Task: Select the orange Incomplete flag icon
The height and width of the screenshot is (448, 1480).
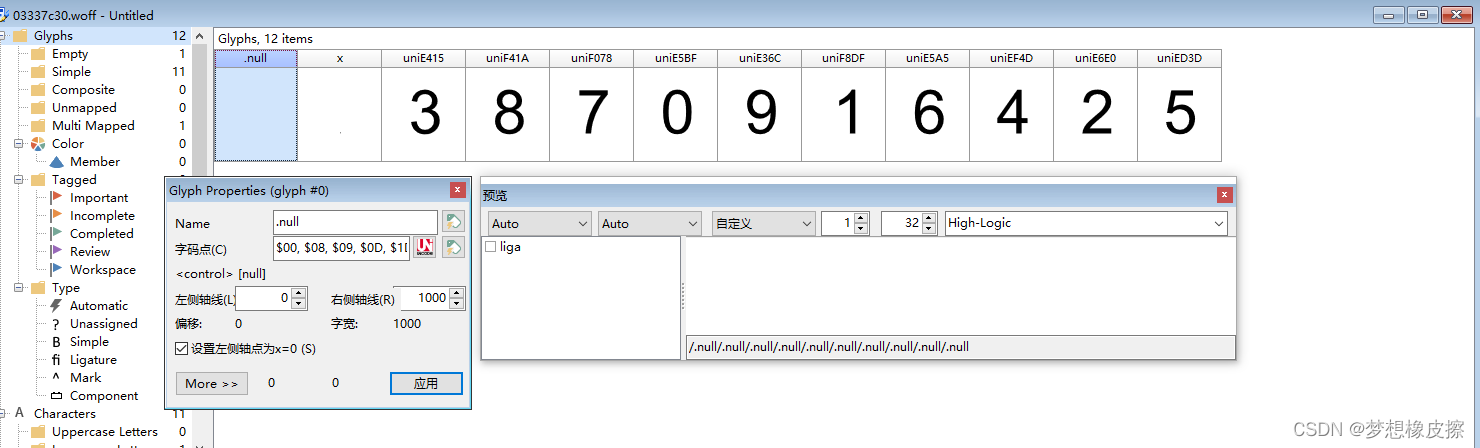Action: pos(56,216)
